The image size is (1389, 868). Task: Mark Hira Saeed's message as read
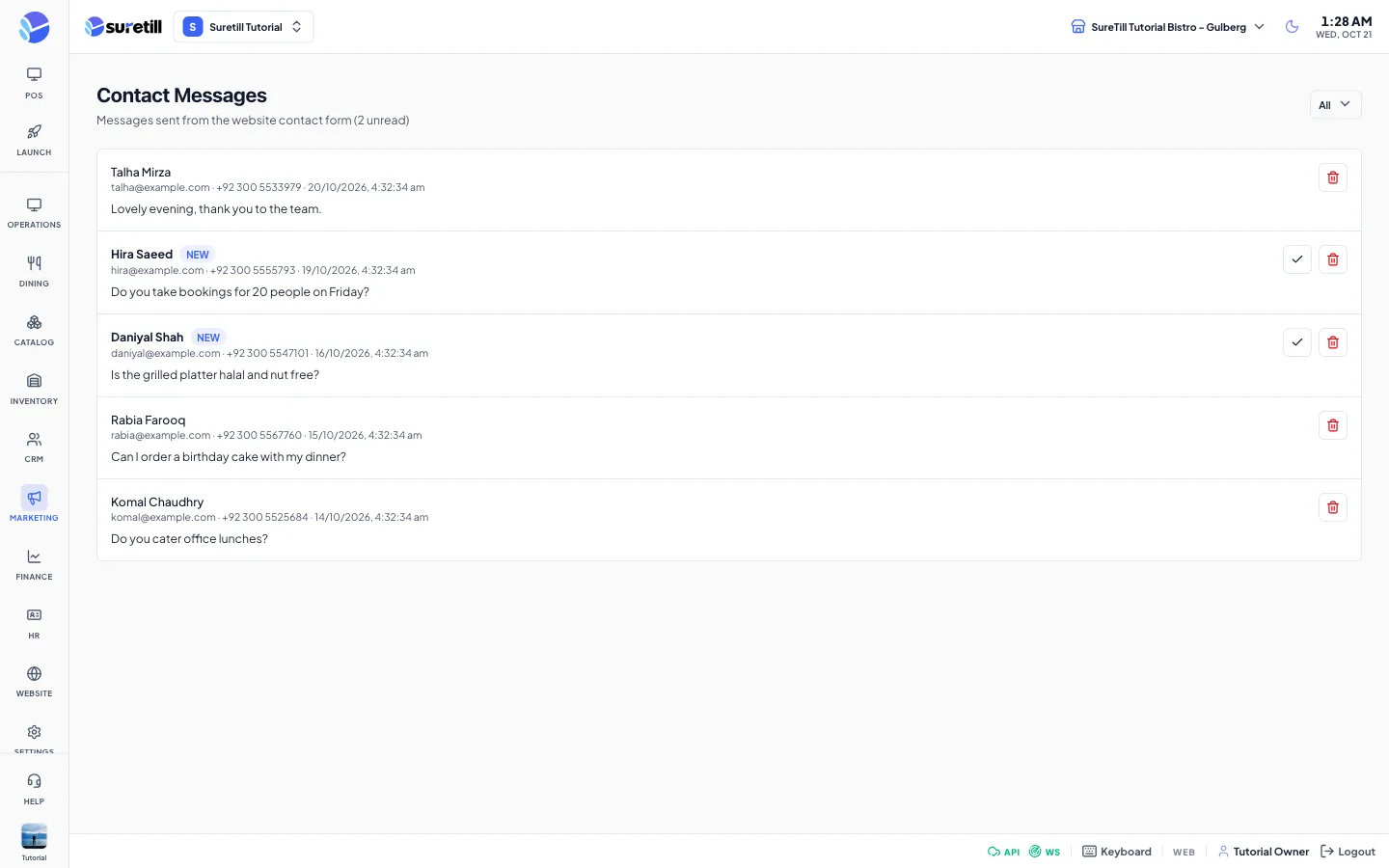click(1297, 259)
